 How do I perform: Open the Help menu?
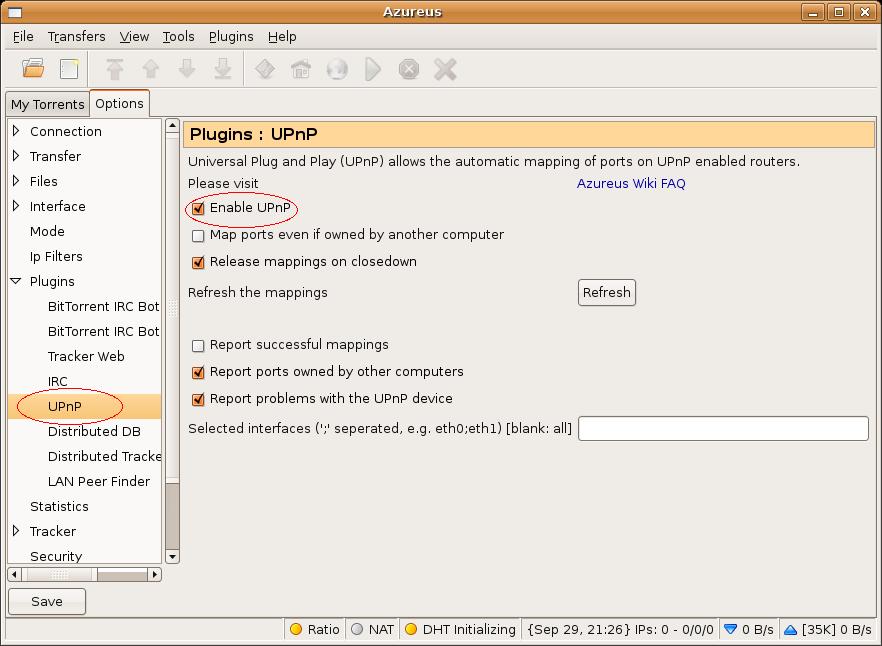coord(282,37)
